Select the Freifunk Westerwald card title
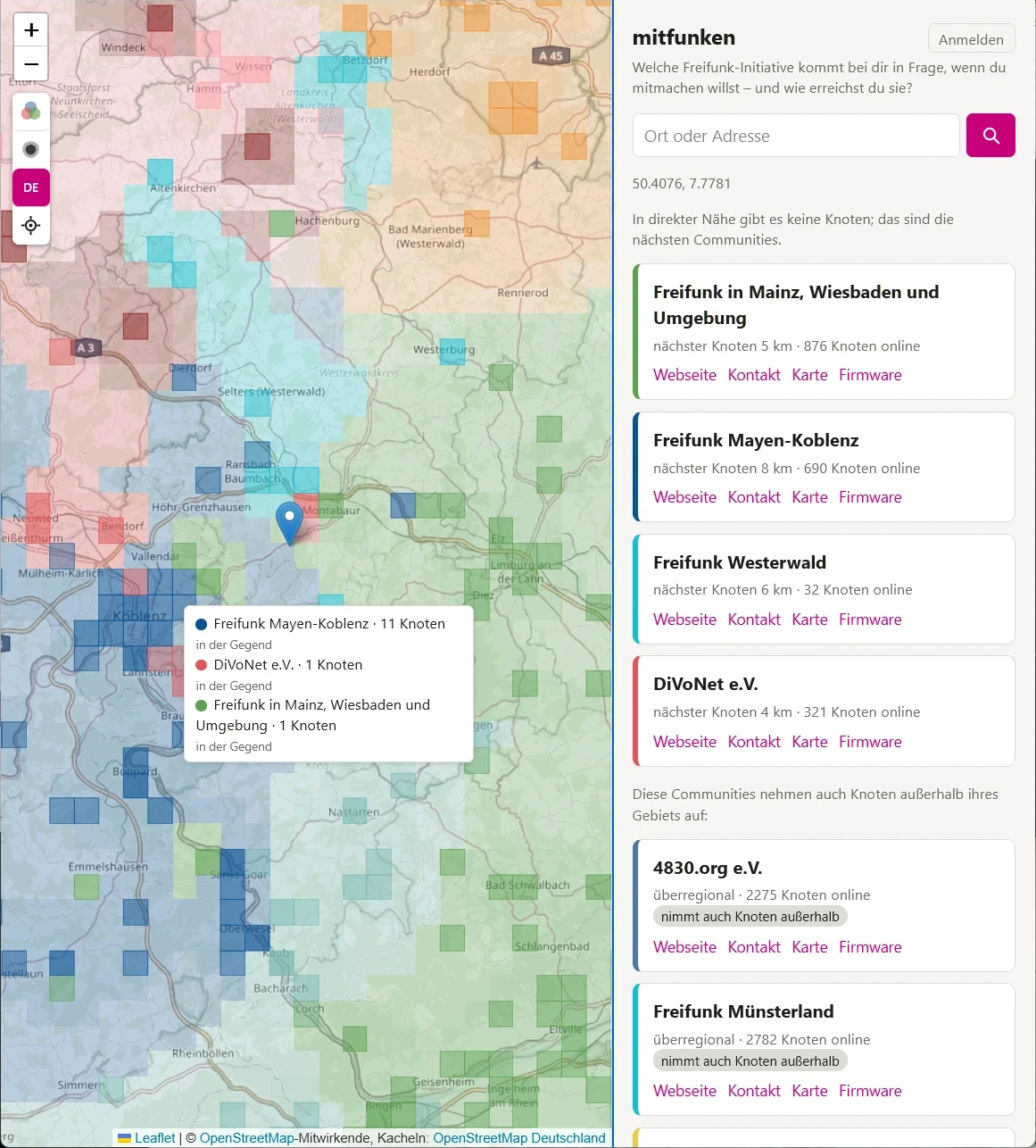Screen dimensions: 1036x1148 740,562
